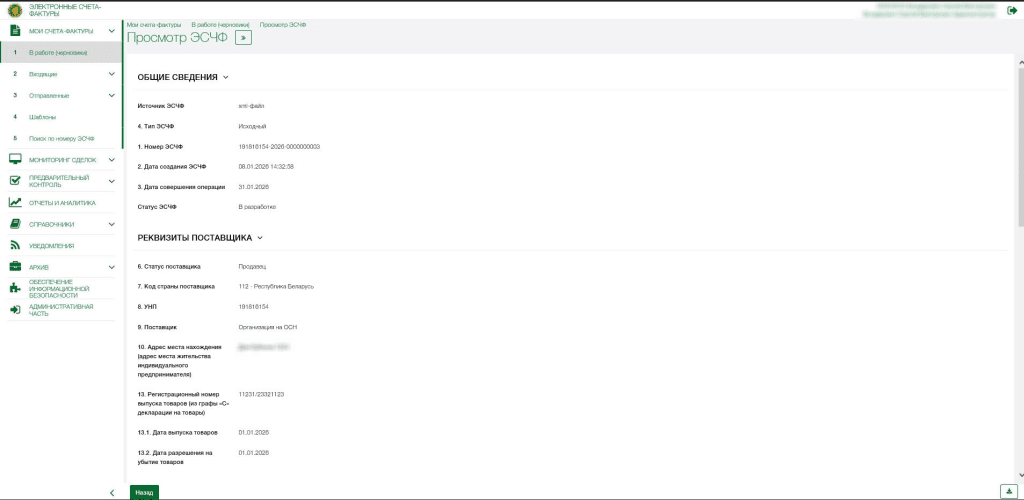Click the monitor icon for МОНИТОРИНГ СДЕЛОК
1024x500 pixels.
point(16,159)
